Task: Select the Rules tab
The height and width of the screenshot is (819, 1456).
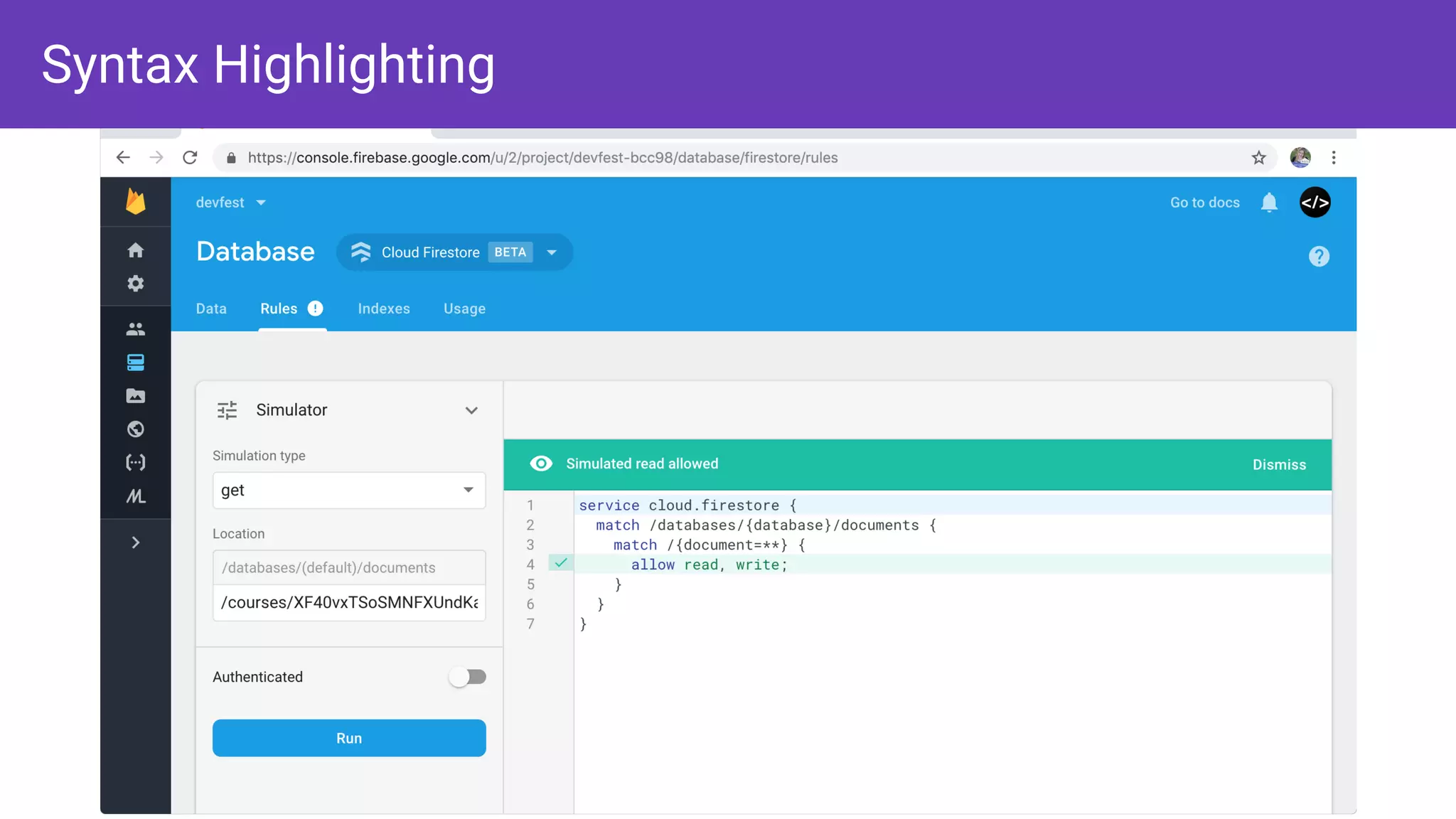Action: [279, 309]
